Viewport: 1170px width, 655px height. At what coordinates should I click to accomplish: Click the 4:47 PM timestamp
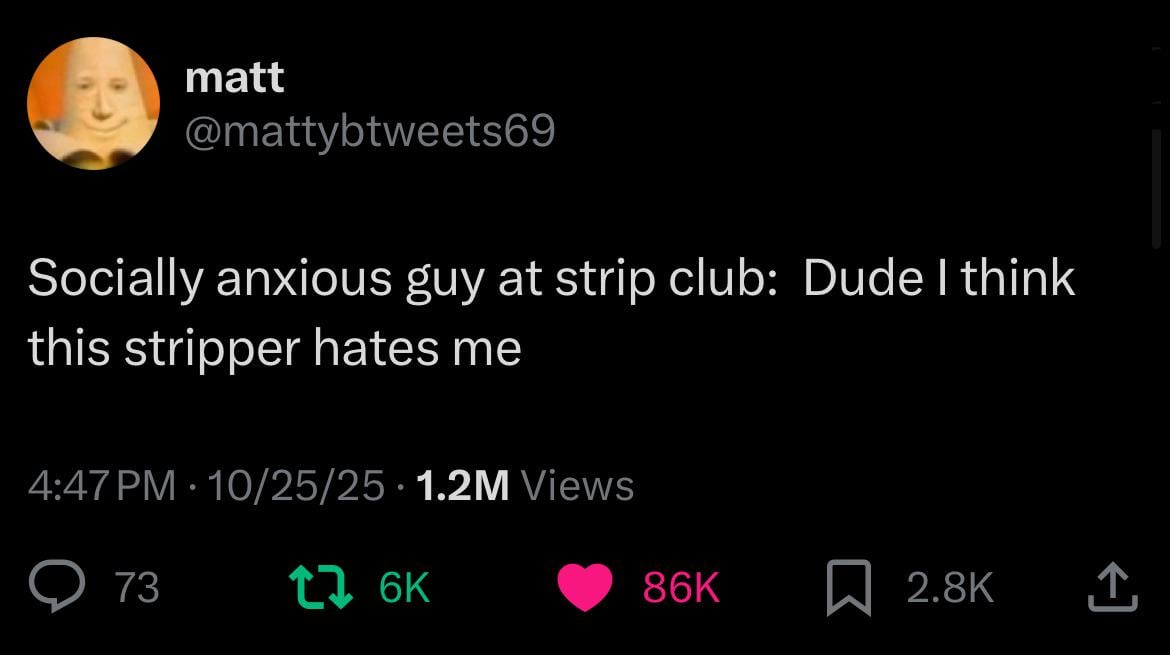[102, 486]
